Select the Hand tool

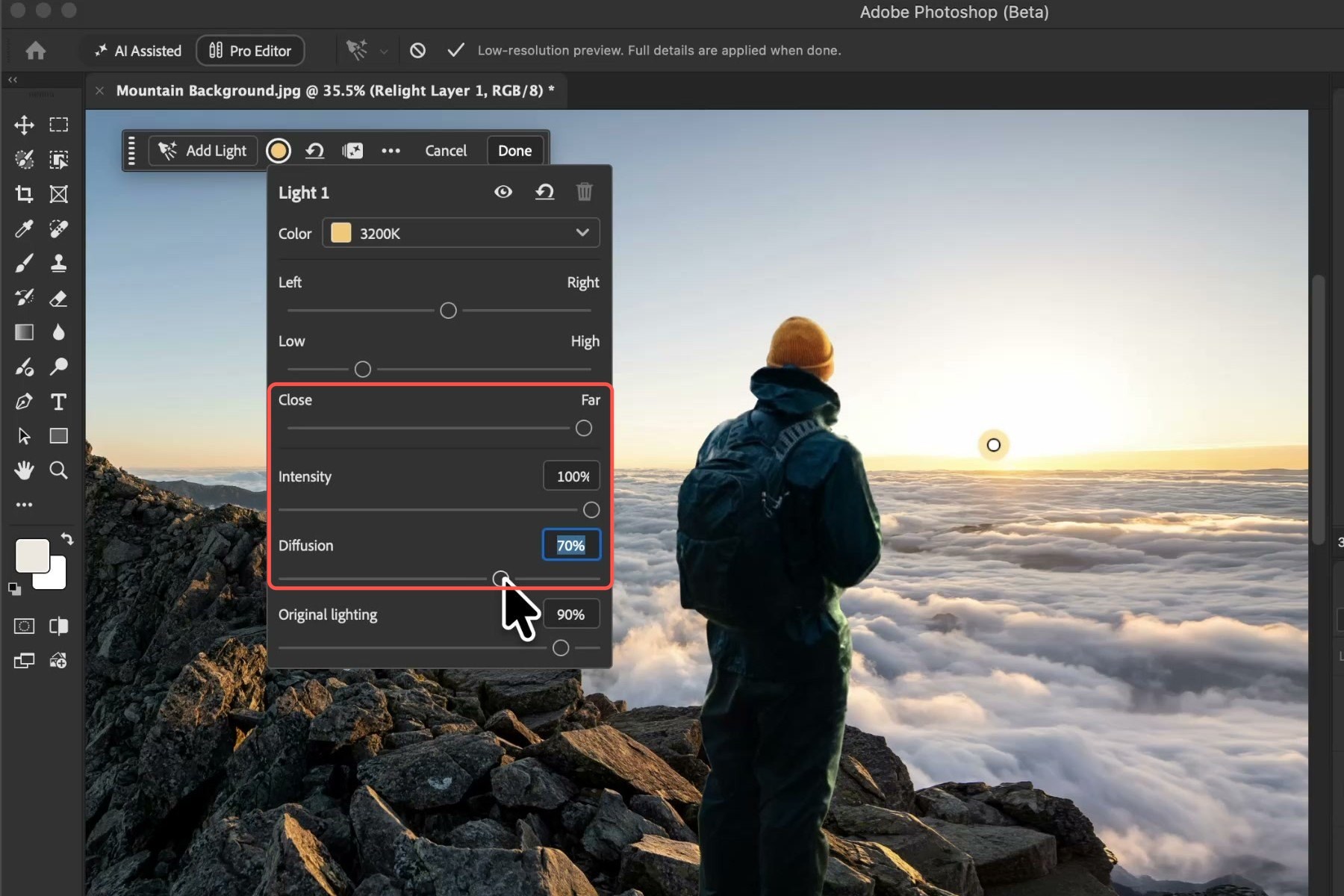24,470
